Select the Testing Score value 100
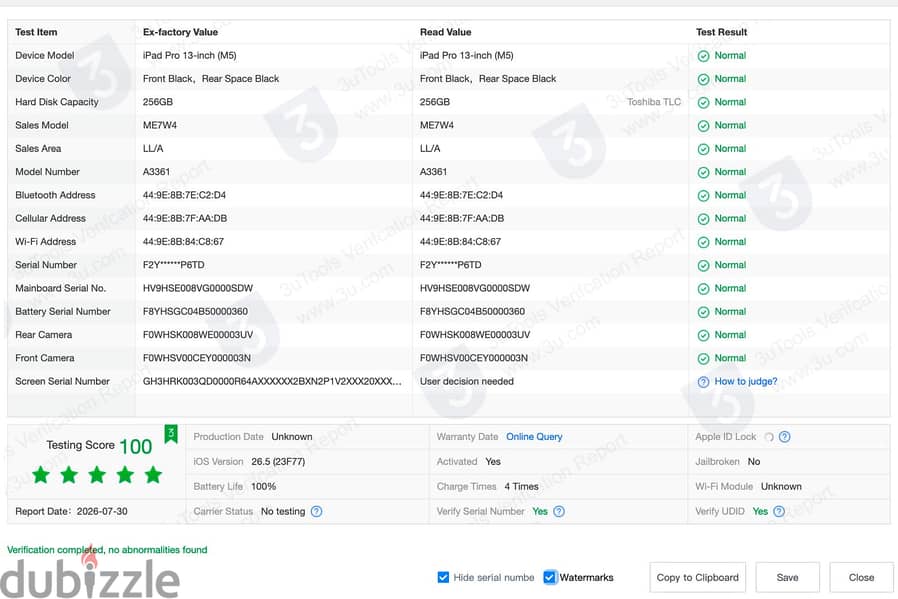 [136, 447]
